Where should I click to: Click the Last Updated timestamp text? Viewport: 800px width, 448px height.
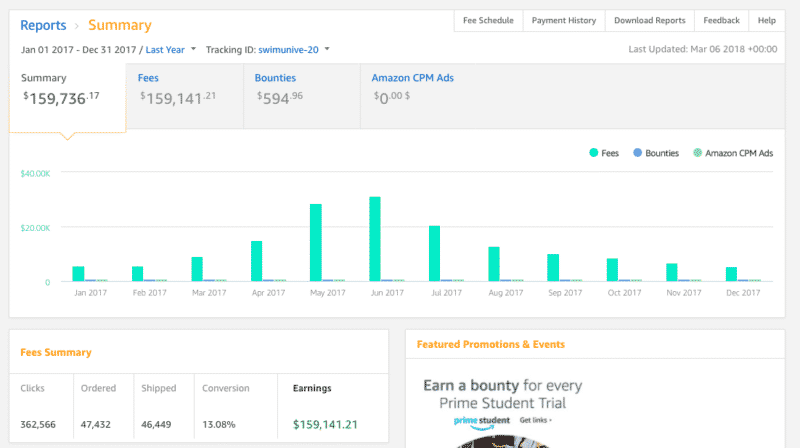703,49
